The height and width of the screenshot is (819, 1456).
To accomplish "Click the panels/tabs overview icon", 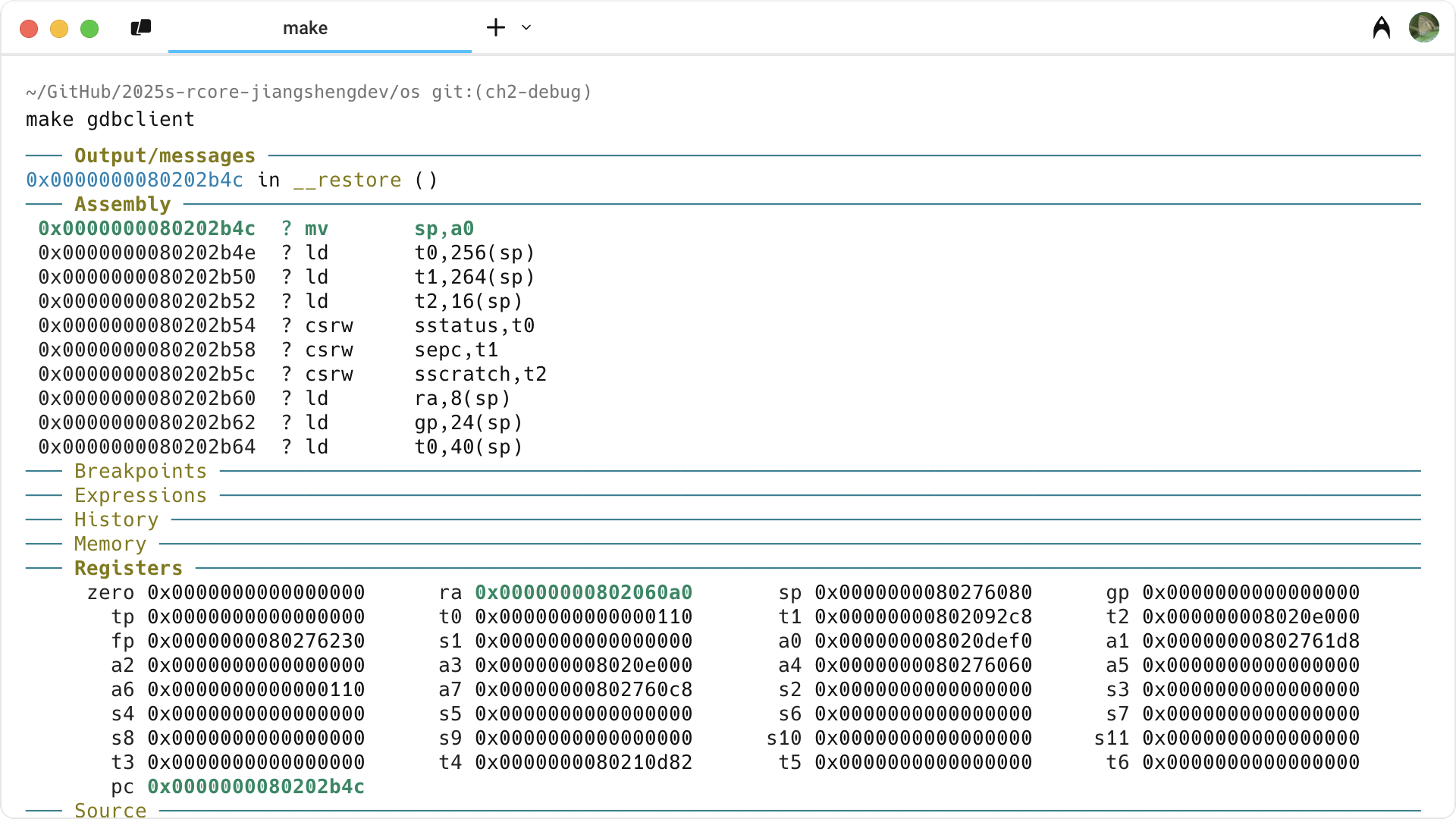I will click(141, 28).
